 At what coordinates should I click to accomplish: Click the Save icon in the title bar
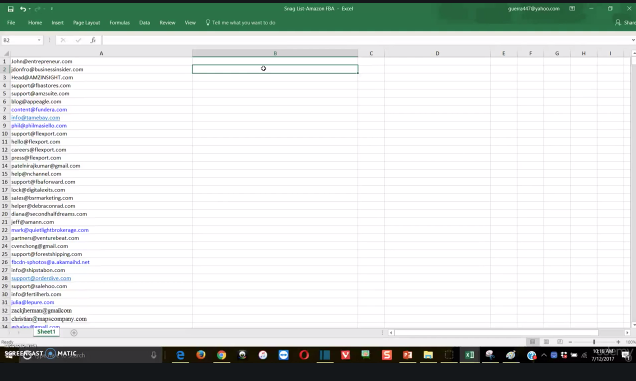[11, 9]
